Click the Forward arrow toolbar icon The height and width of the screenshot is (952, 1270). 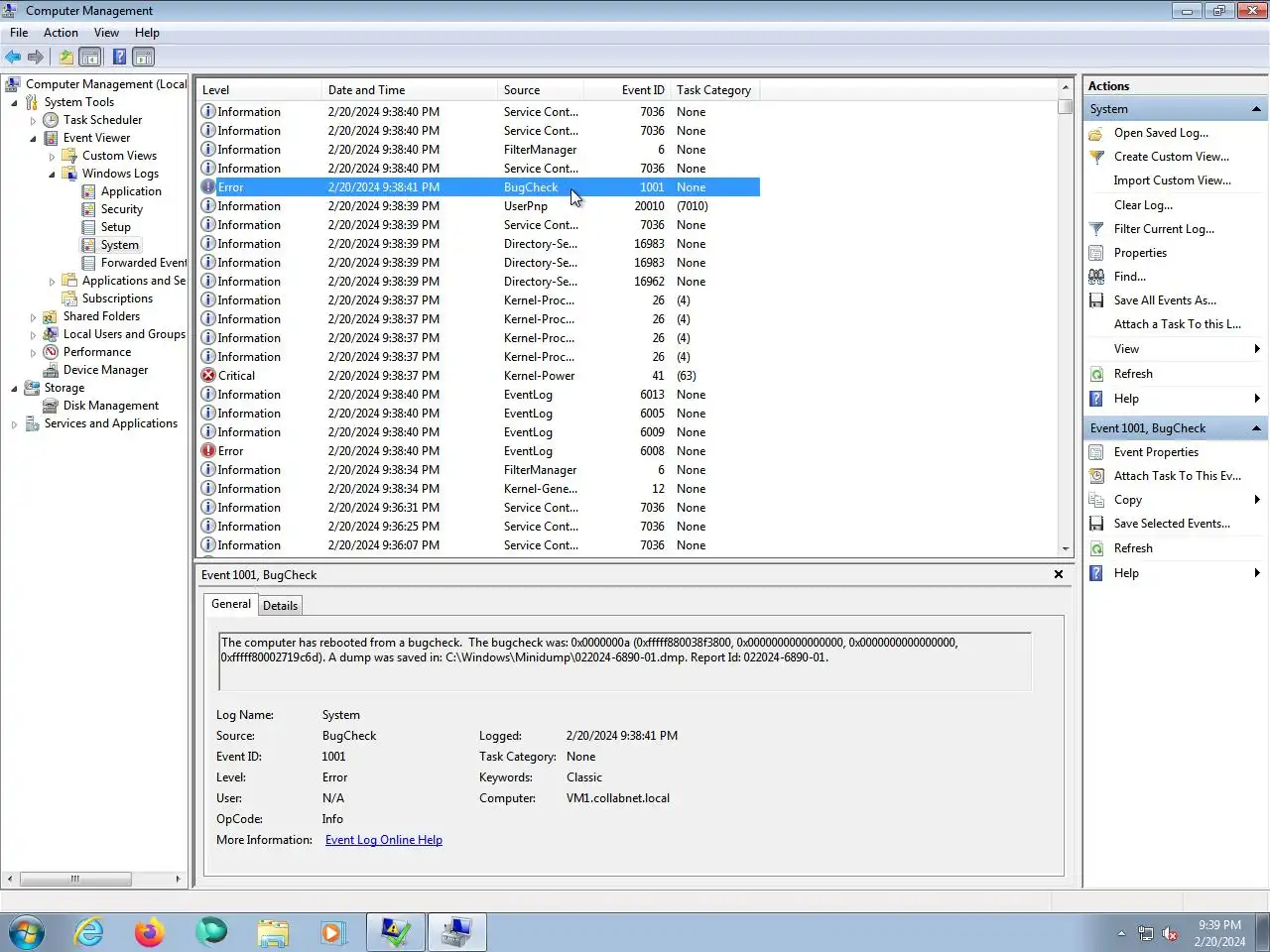pos(36,57)
